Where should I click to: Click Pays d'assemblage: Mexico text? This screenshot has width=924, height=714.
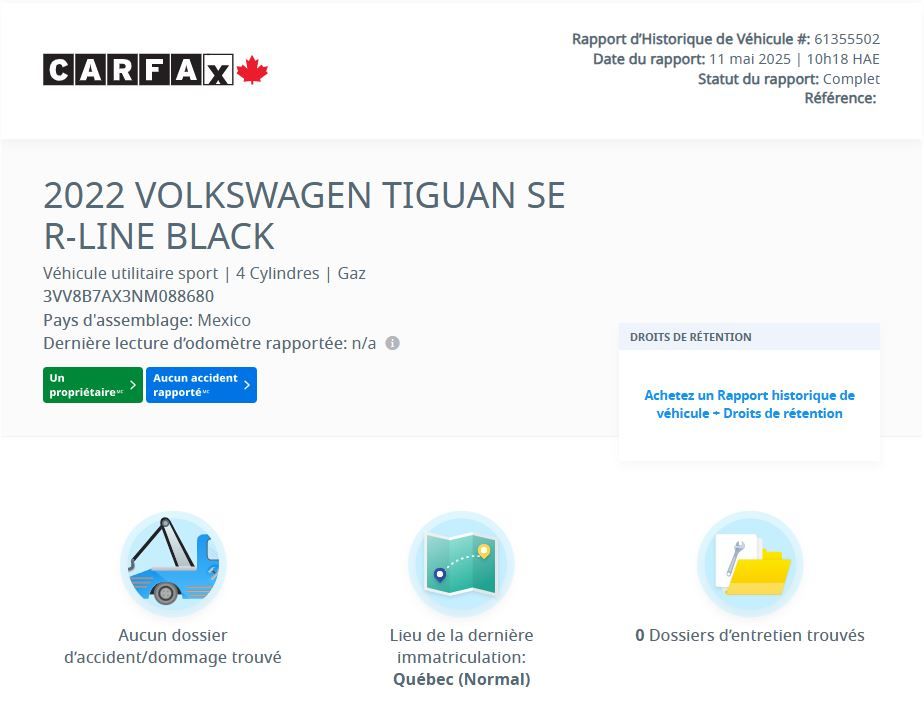(147, 320)
